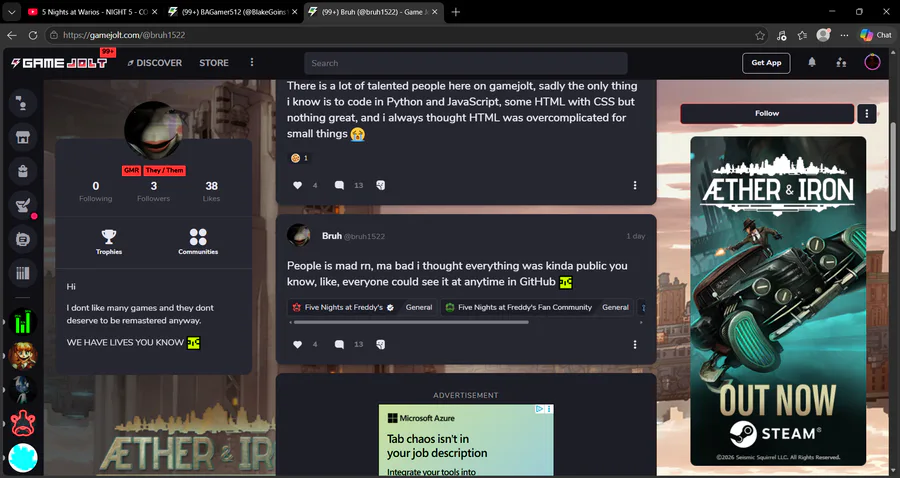The height and width of the screenshot is (478, 900).
Task: View the 3 Followers count
Action: (x=153, y=191)
